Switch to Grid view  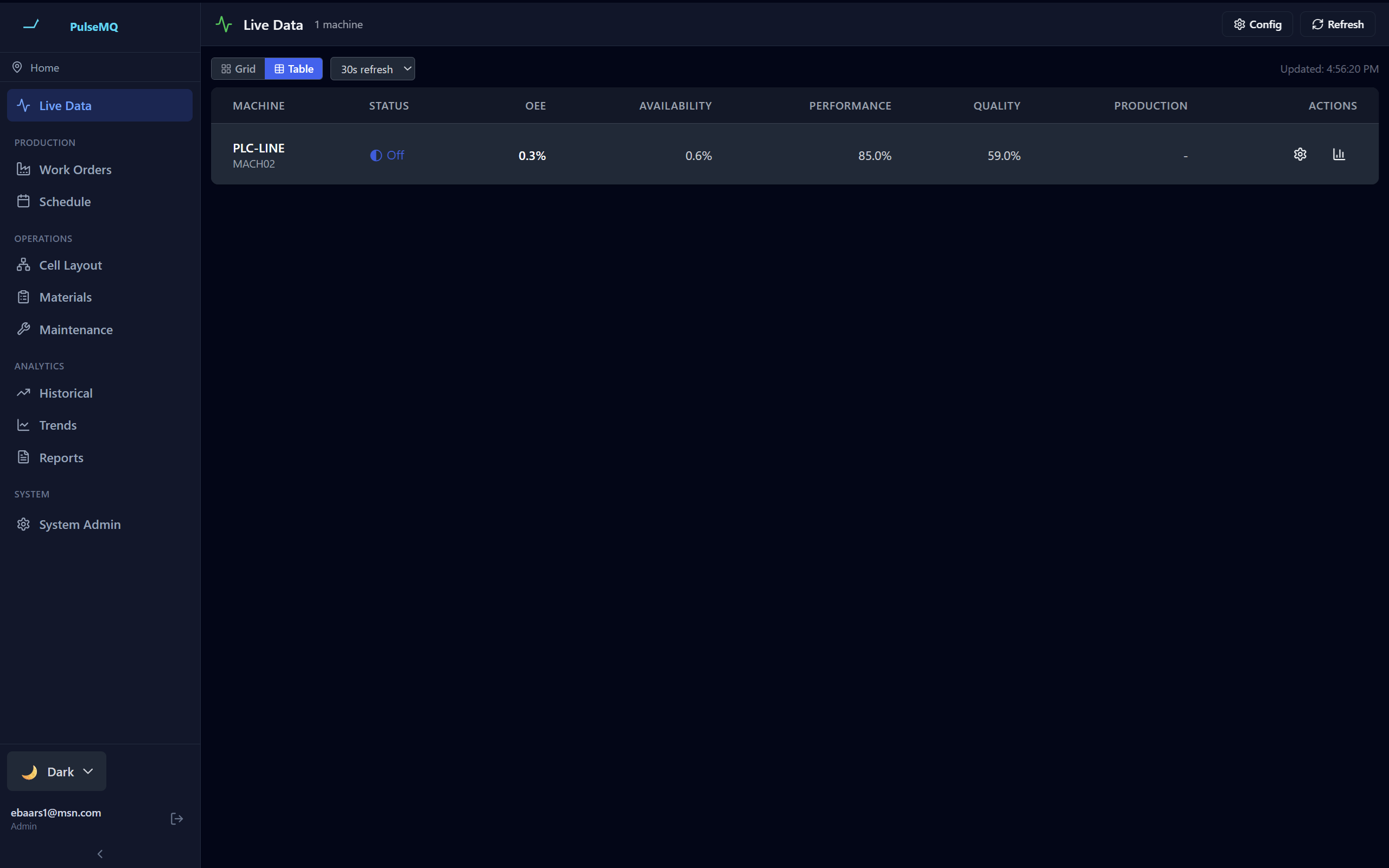(x=238, y=68)
